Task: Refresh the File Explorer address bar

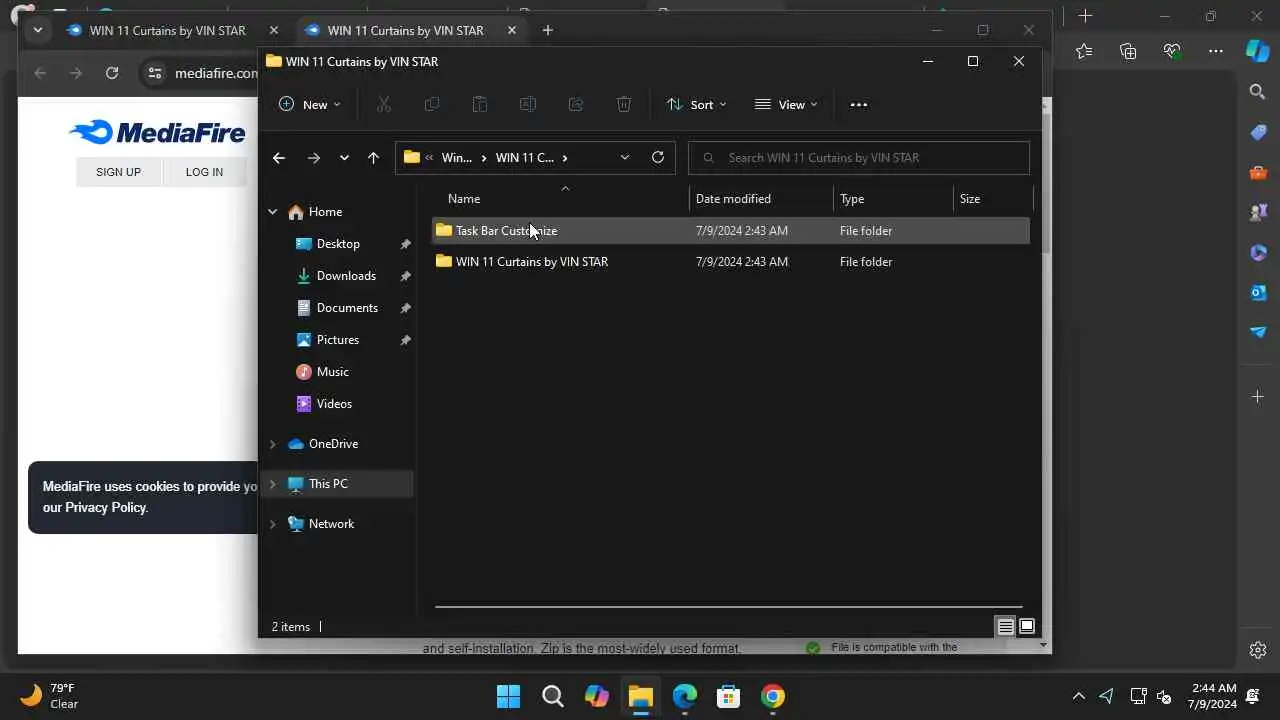Action: coord(657,157)
